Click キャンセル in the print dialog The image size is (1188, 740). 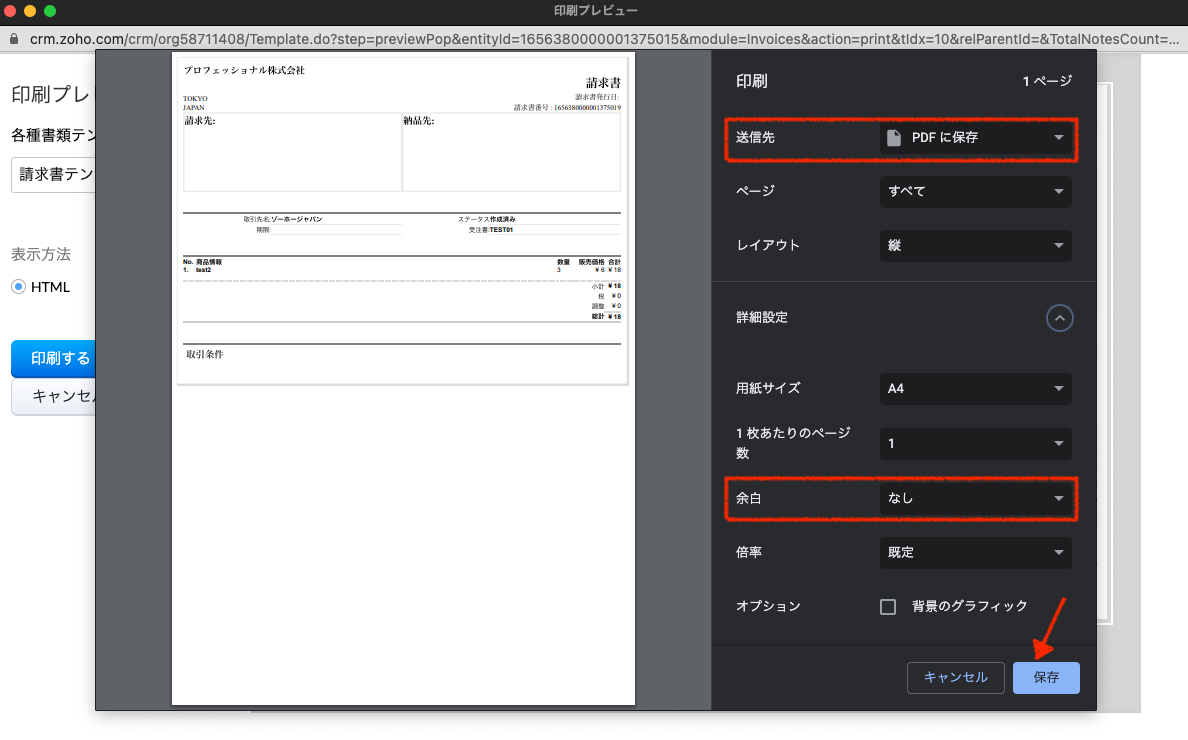[x=955, y=677]
